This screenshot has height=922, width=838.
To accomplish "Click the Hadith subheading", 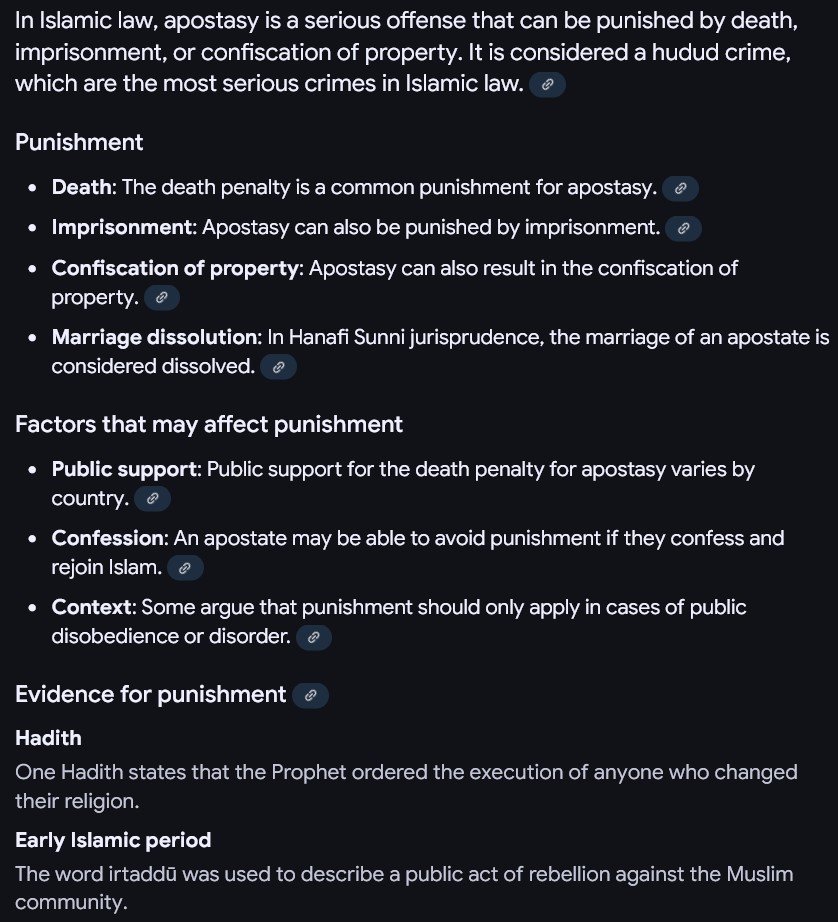I will (x=48, y=738).
